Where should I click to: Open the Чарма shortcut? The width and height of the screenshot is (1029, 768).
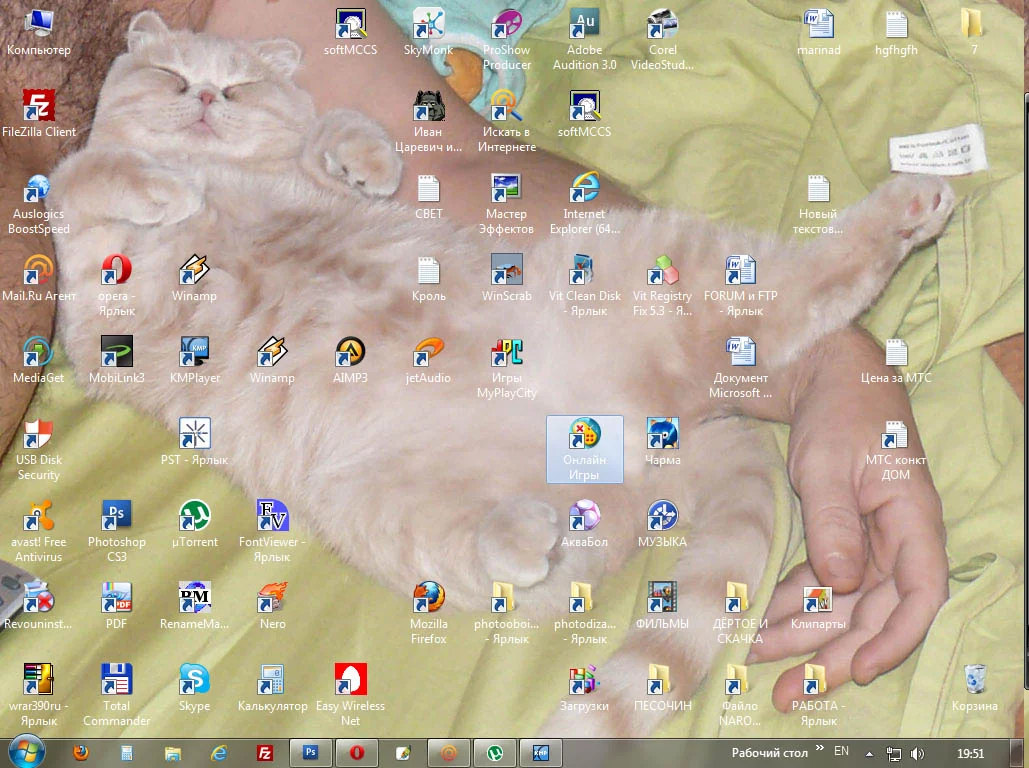pyautogui.click(x=662, y=442)
